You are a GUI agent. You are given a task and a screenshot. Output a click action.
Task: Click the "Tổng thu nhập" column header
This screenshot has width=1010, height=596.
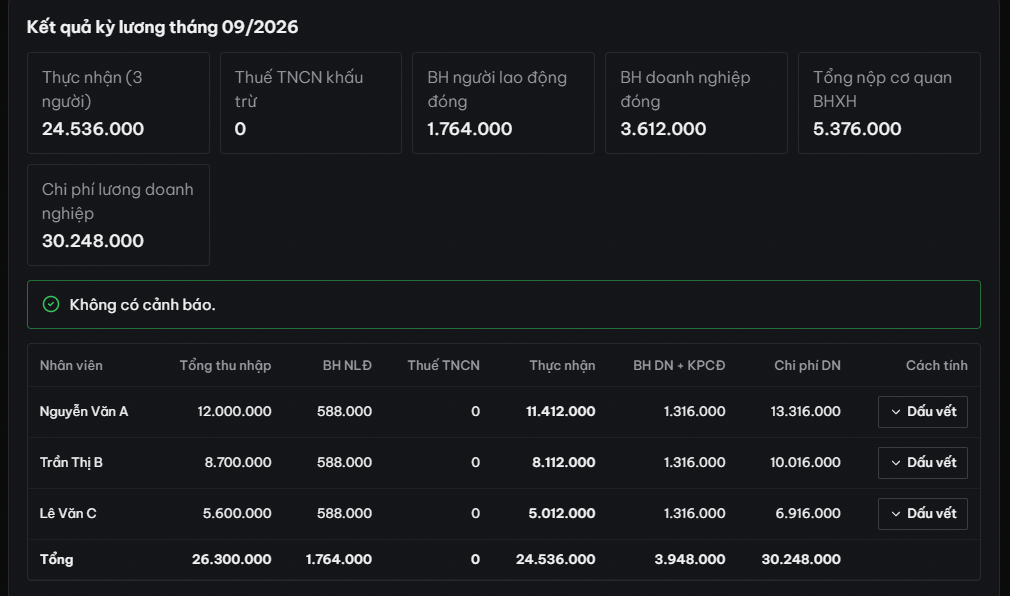click(225, 365)
